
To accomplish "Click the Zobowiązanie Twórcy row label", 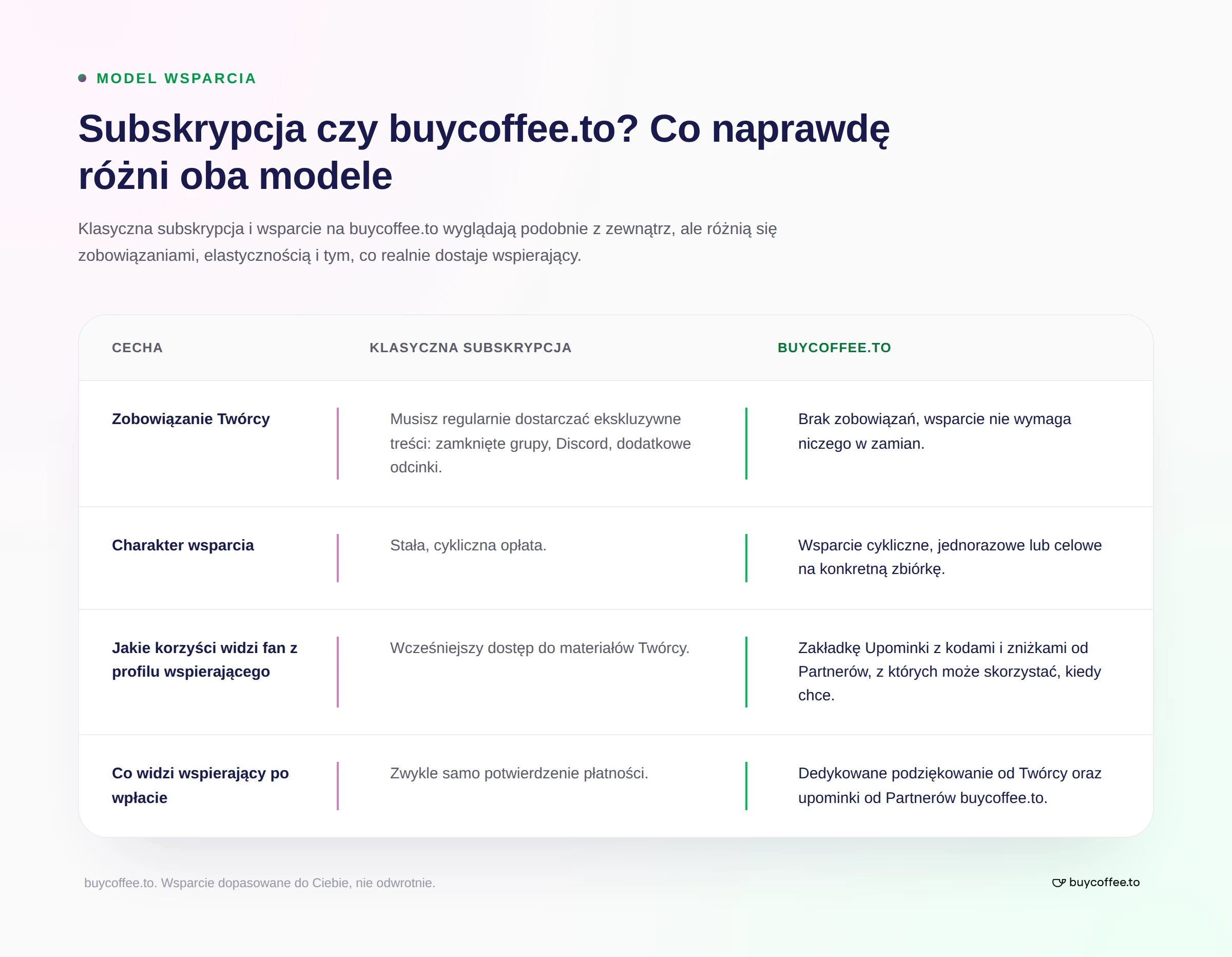I will pos(190,419).
